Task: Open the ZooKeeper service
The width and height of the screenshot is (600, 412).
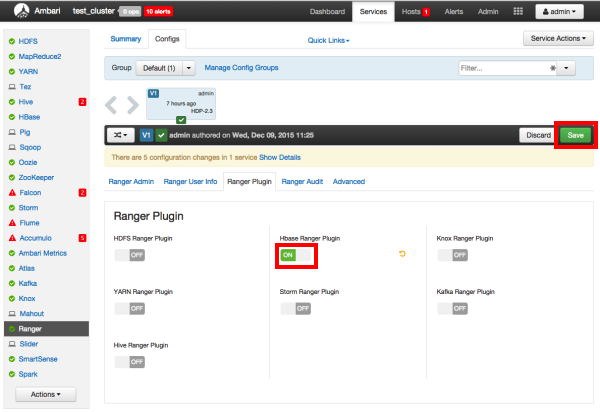Action: click(x=36, y=178)
